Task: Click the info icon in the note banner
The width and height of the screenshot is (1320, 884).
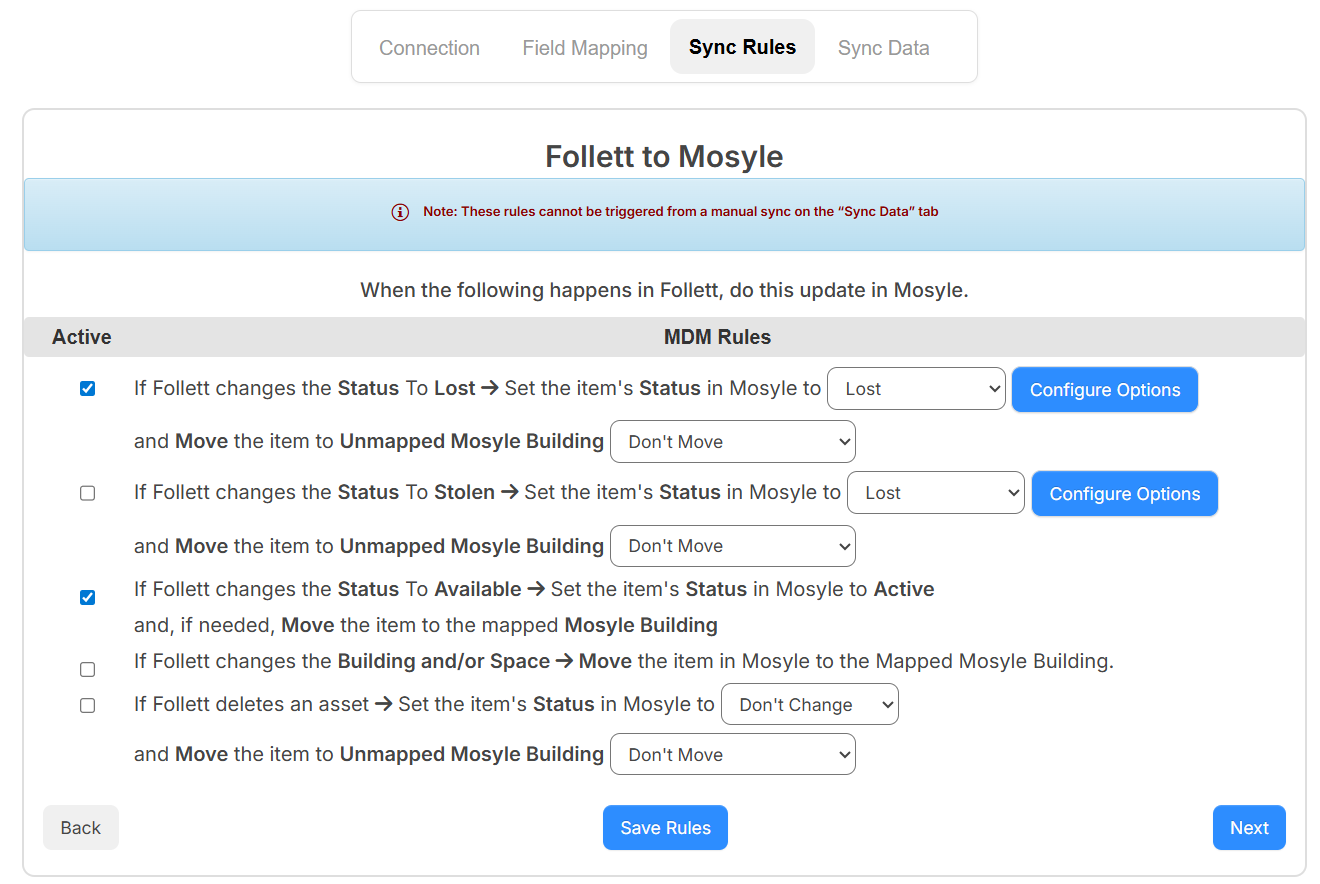Action: 400,212
